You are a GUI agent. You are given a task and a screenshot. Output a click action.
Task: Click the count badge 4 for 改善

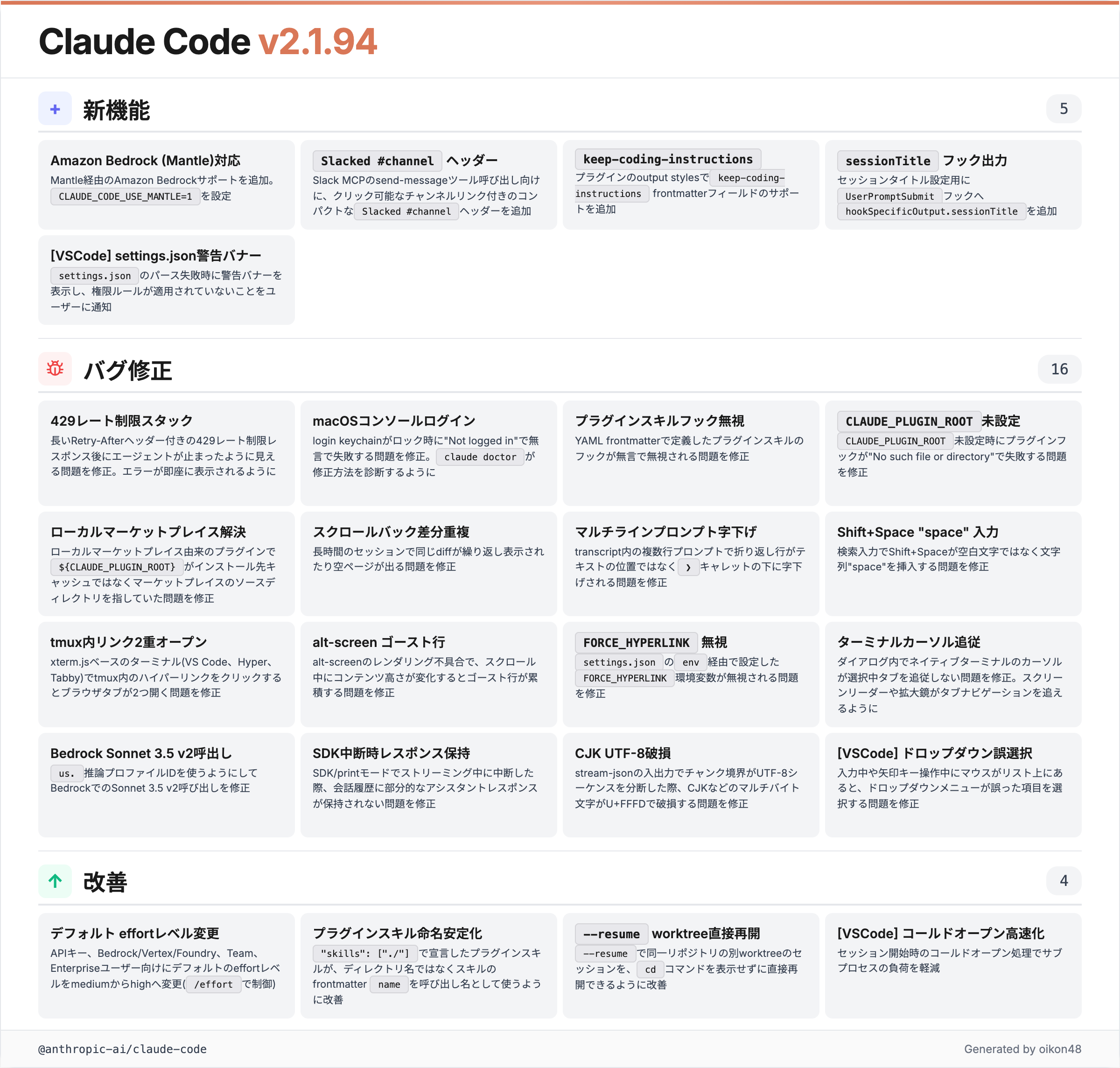(1063, 881)
